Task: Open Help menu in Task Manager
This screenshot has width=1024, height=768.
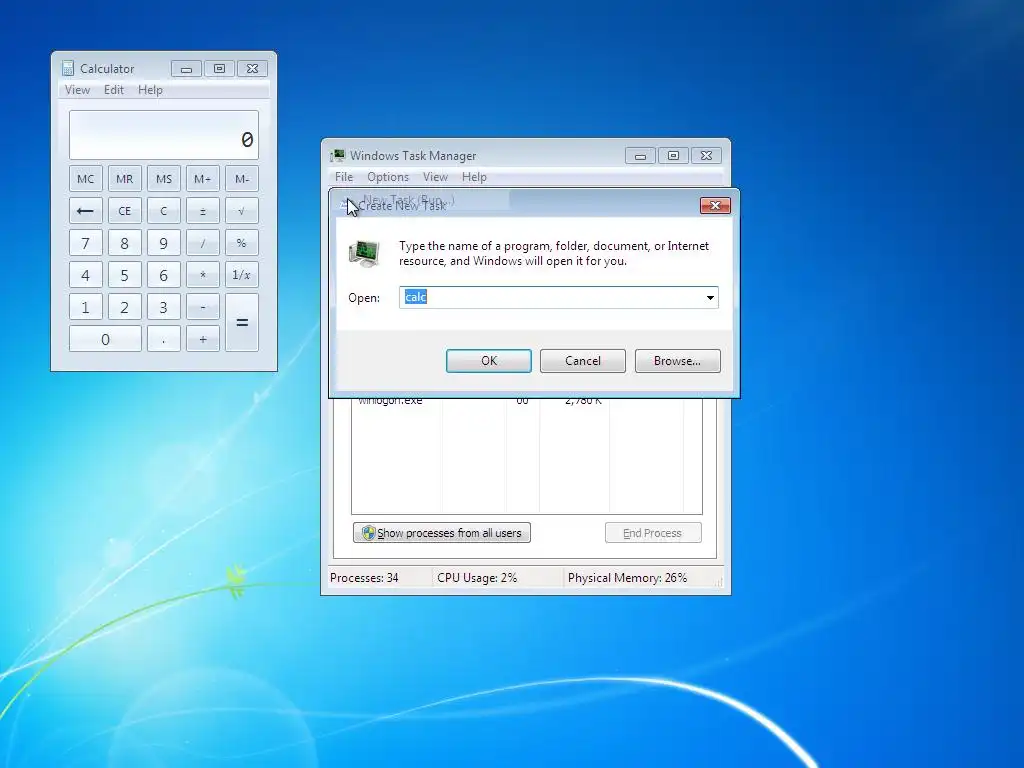Action: pos(474,177)
